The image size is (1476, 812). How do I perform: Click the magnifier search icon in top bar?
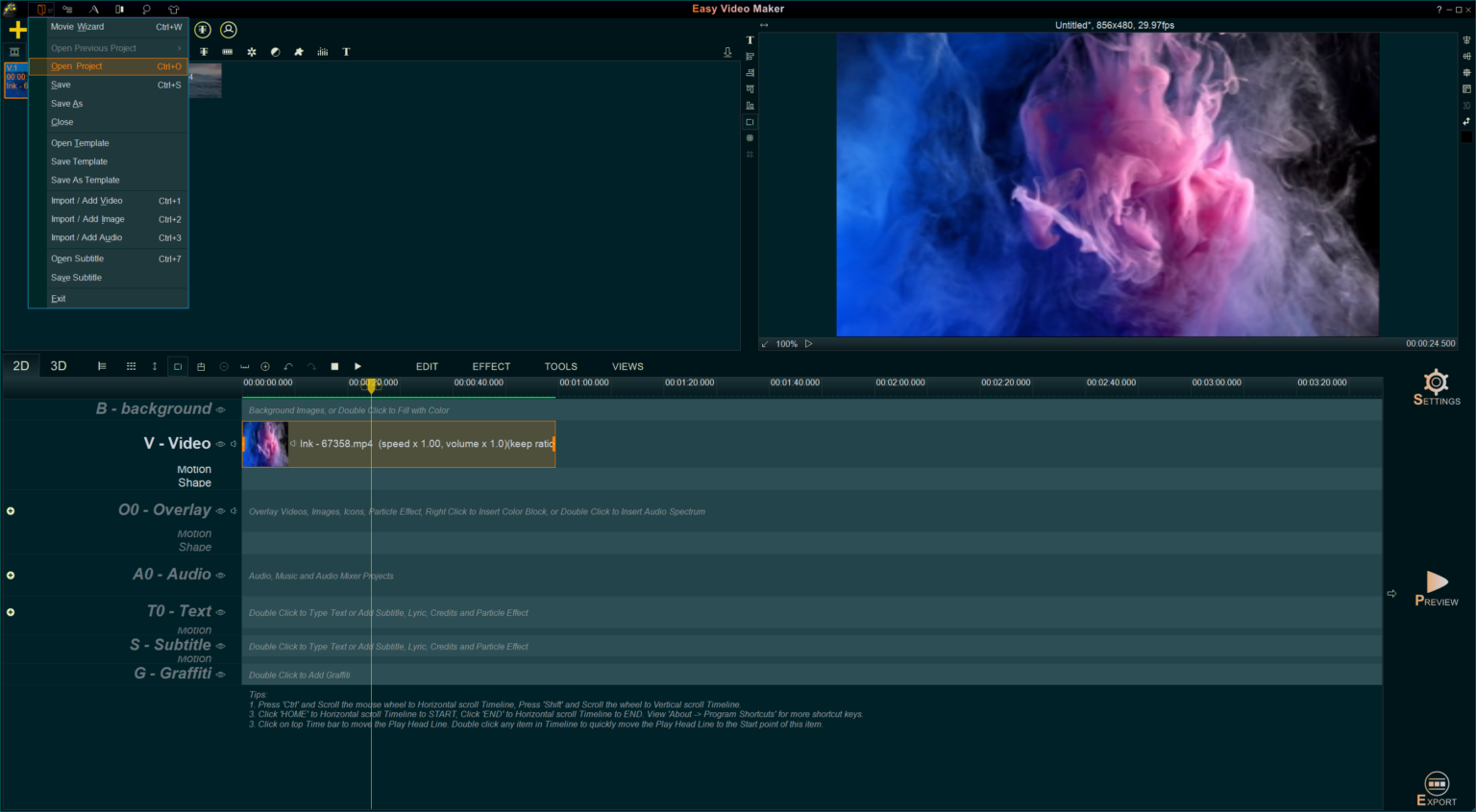[x=146, y=9]
